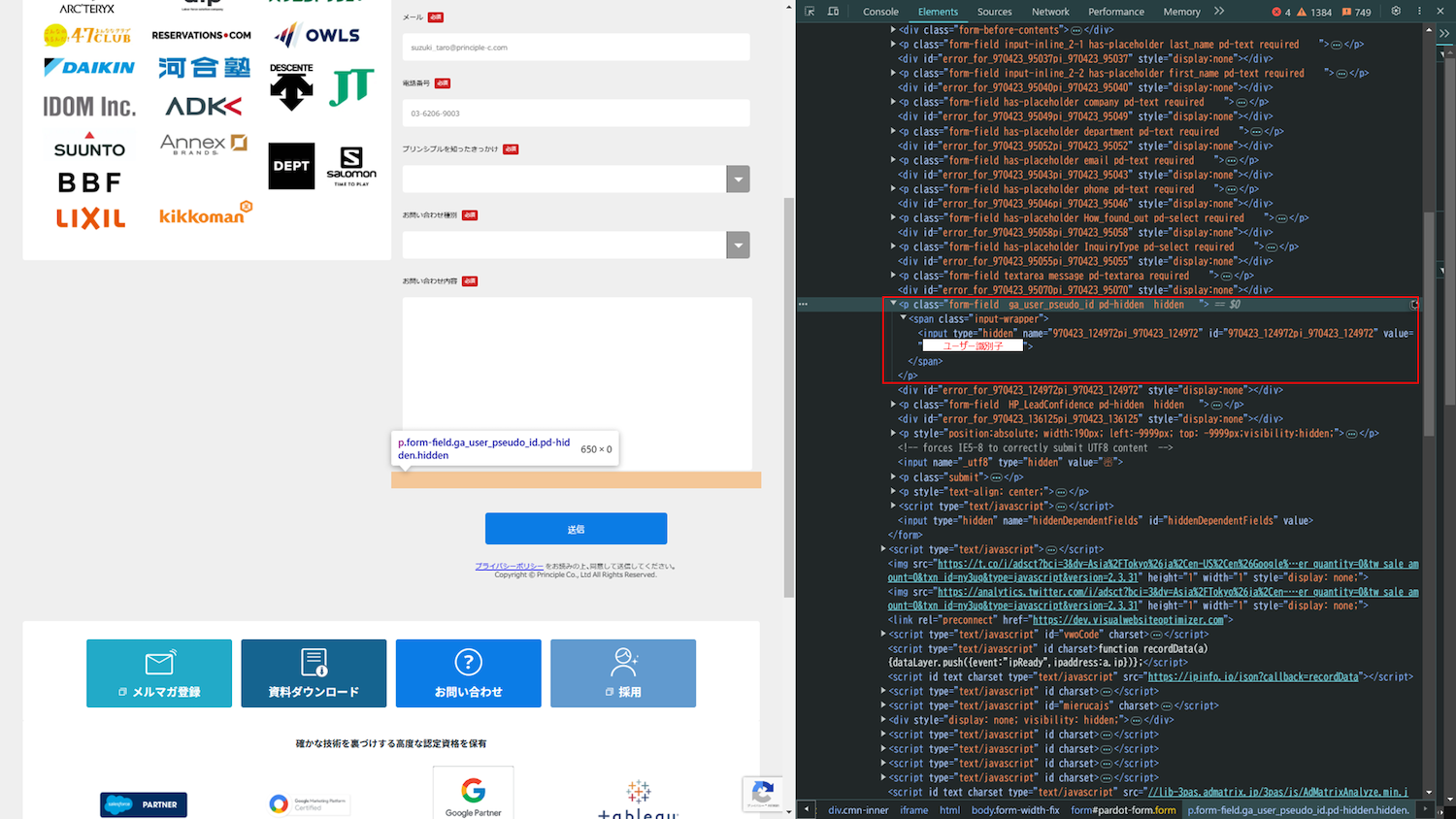This screenshot has width=1456, height=819.
Task: Click the email input field
Action: (576, 47)
